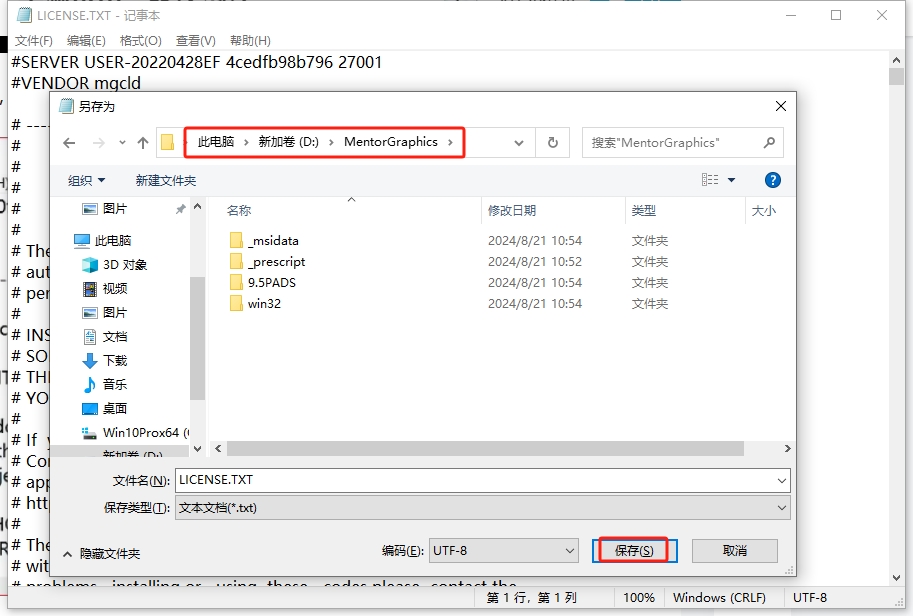Image resolution: width=913 pixels, height=616 pixels.
Task: Sort by 类型 column header
Action: [644, 211]
